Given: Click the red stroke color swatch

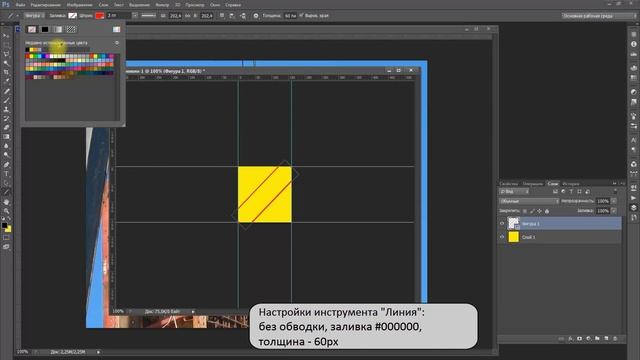Looking at the screenshot, I should [100, 16].
